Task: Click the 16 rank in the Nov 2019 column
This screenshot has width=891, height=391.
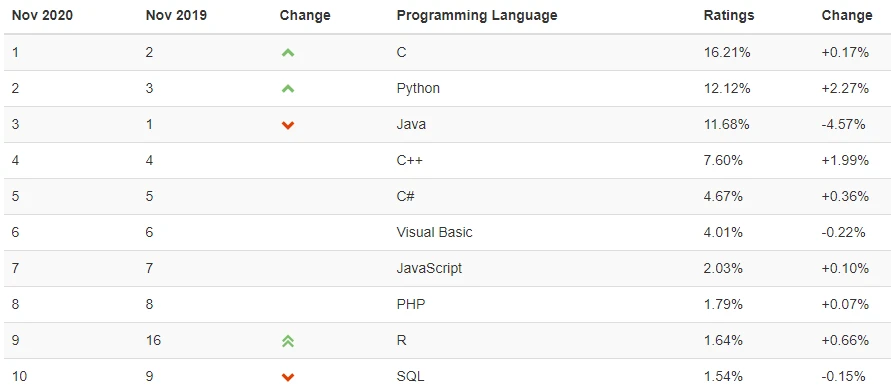Action: (153, 340)
